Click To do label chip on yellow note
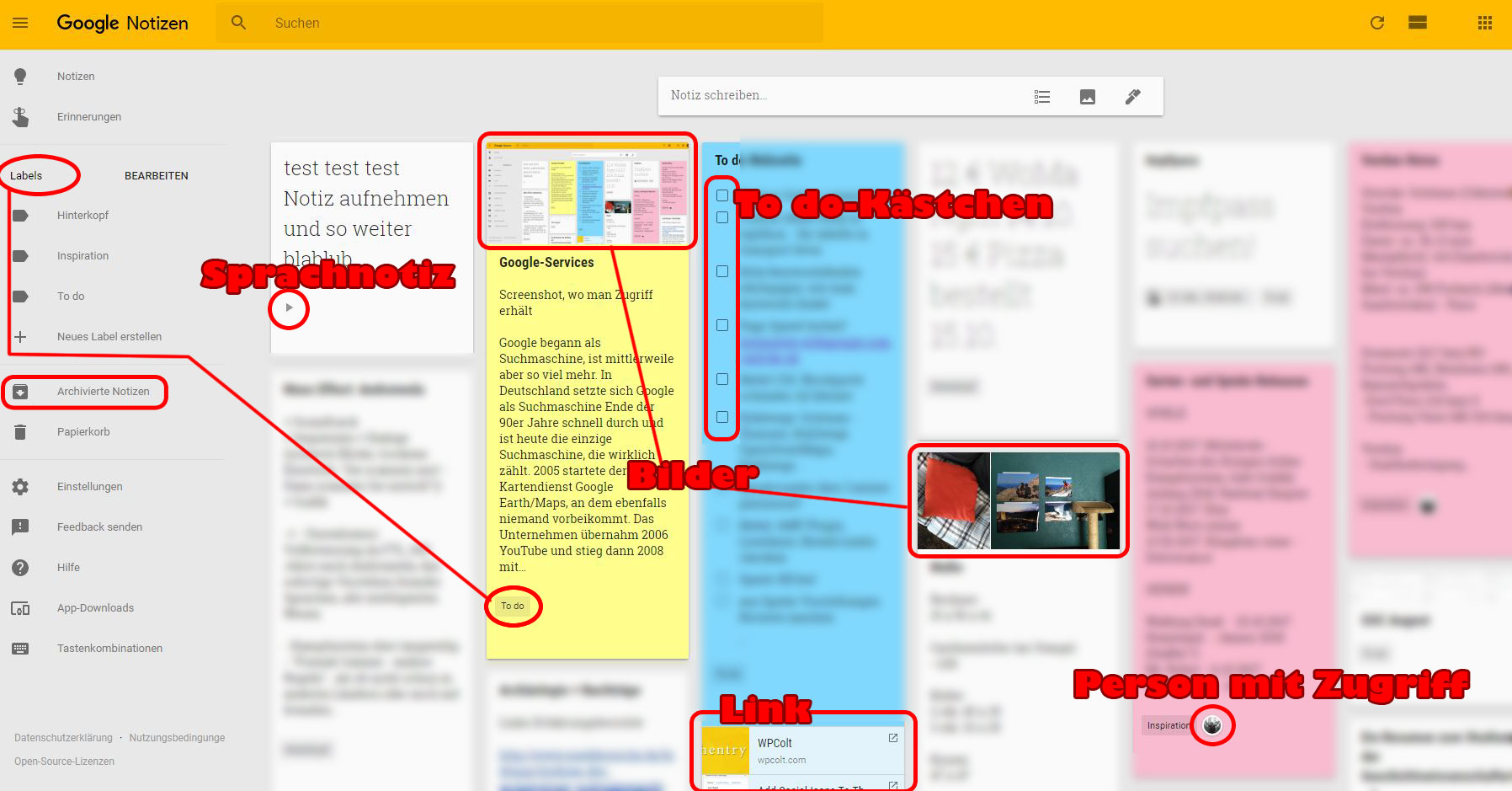The image size is (1512, 791). point(512,607)
